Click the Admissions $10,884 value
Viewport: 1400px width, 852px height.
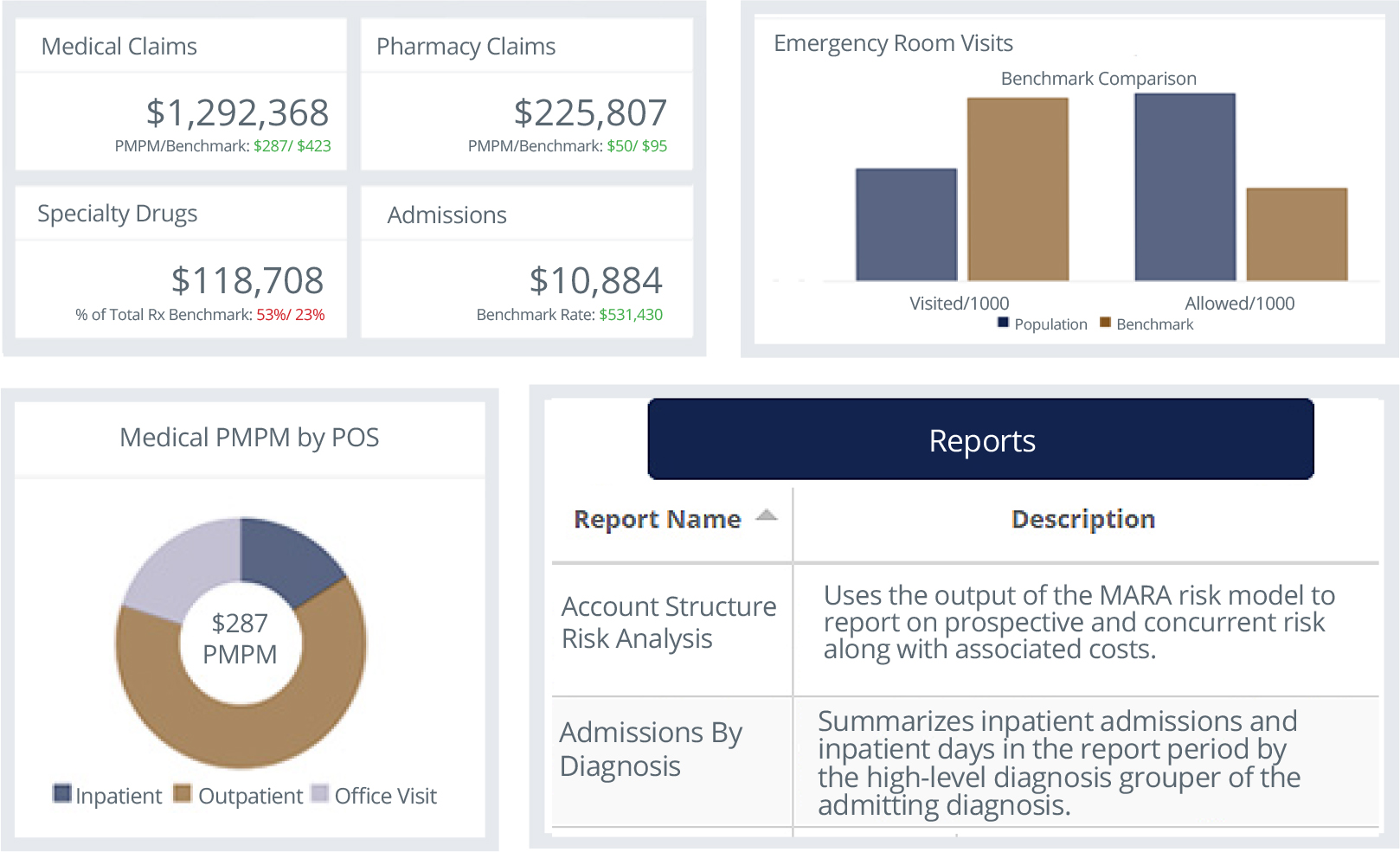point(595,281)
